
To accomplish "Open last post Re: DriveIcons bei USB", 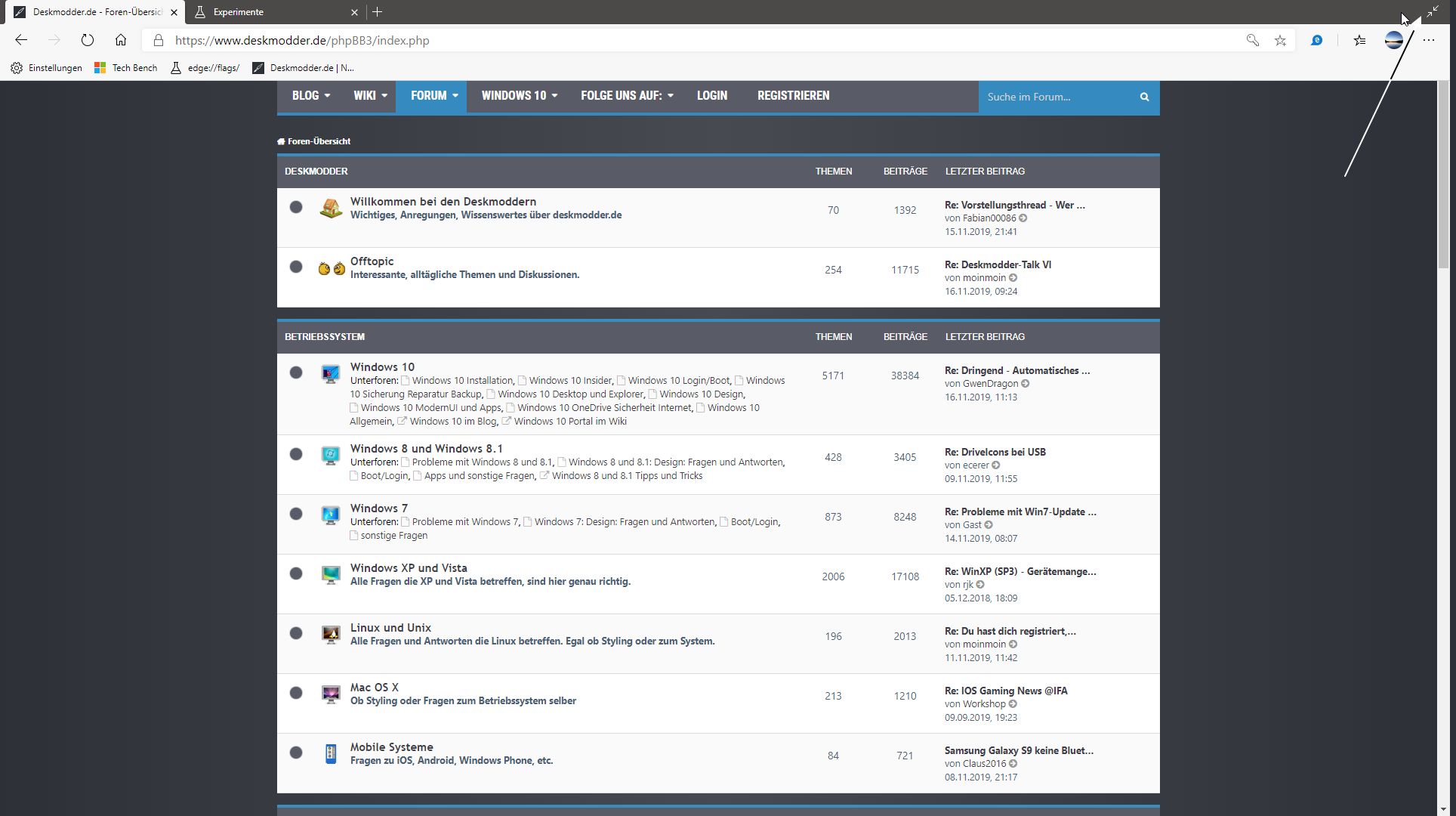I will coord(995,453).
